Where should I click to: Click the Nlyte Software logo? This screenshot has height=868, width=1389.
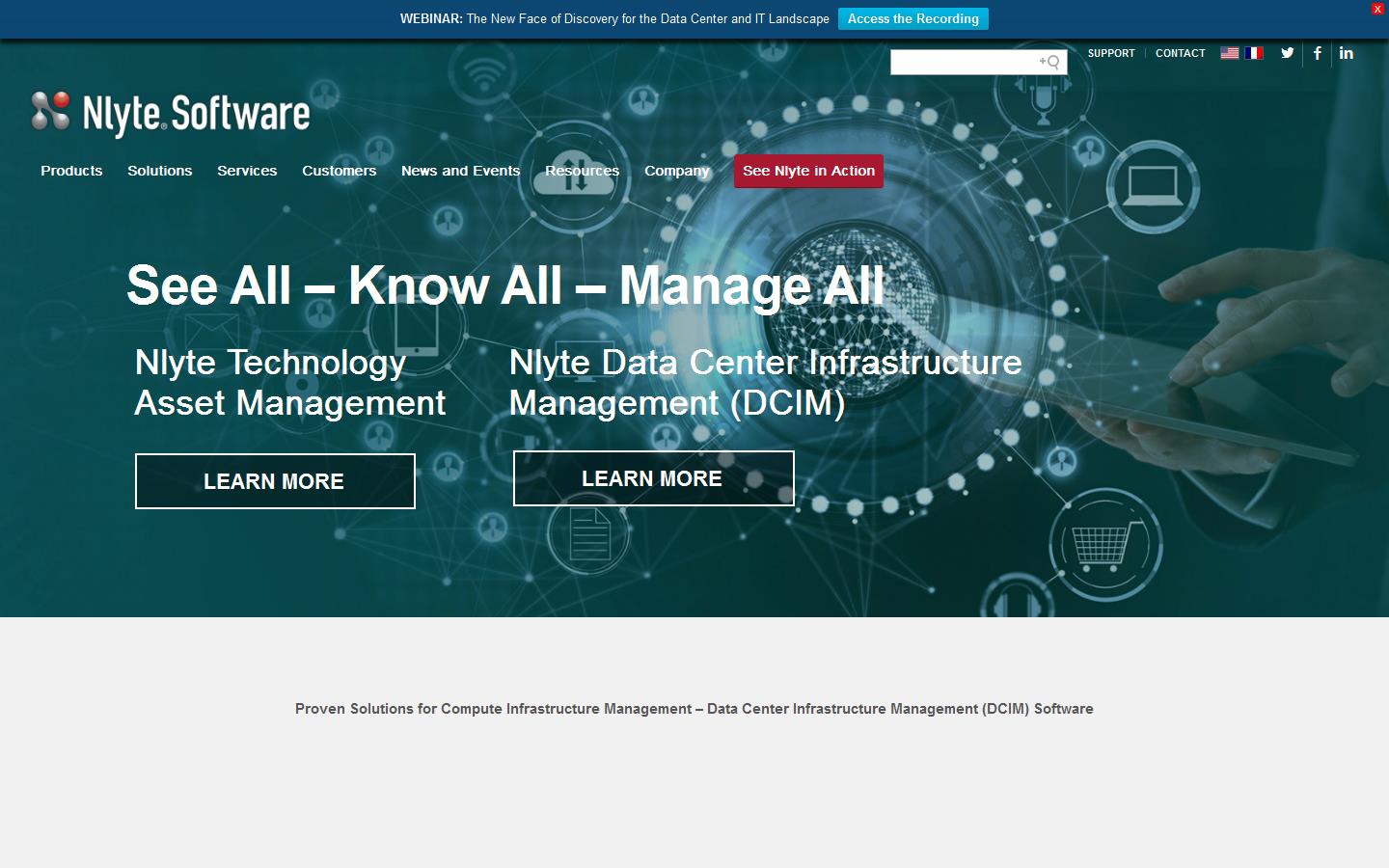tap(171, 113)
